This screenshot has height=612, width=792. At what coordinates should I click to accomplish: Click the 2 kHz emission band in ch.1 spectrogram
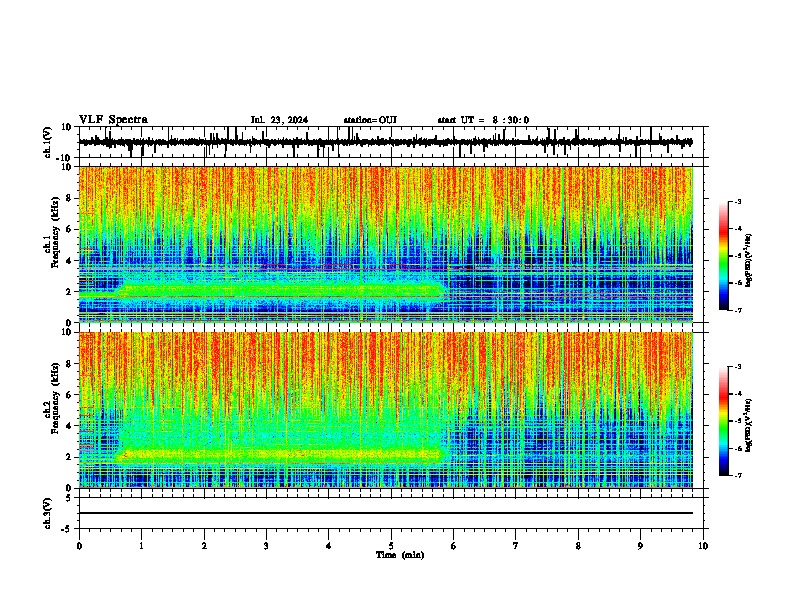(280, 291)
